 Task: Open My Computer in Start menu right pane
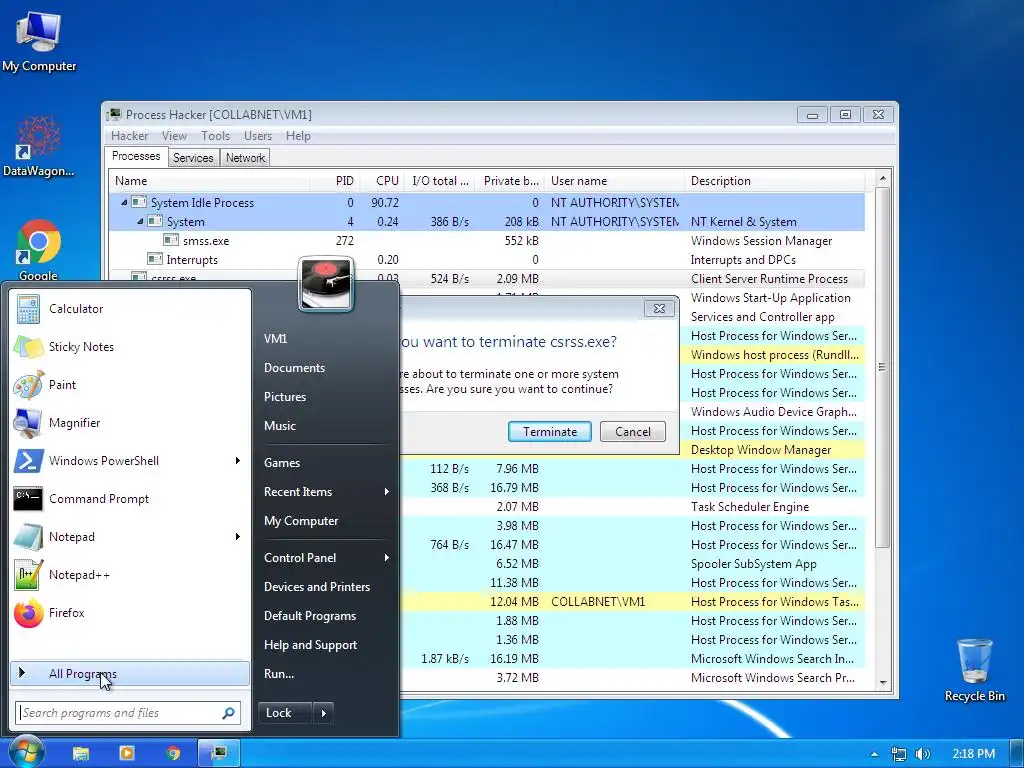[301, 521]
